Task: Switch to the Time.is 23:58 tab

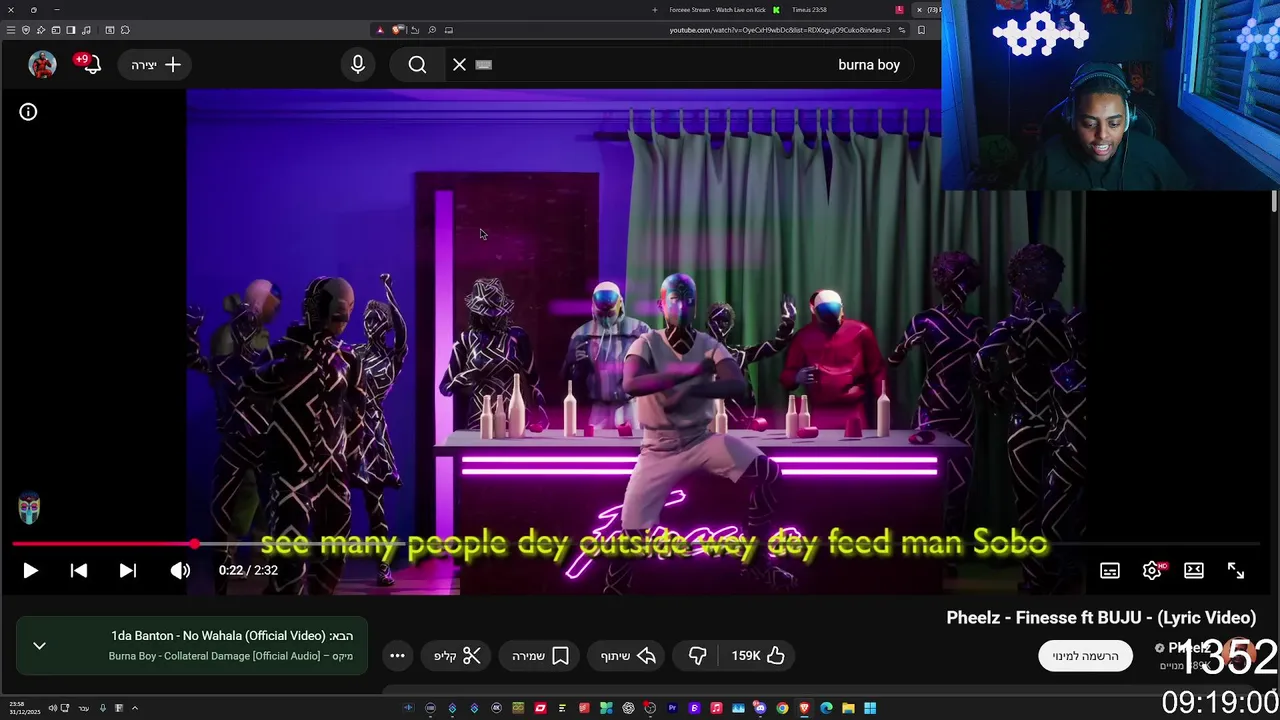Action: pos(809,10)
